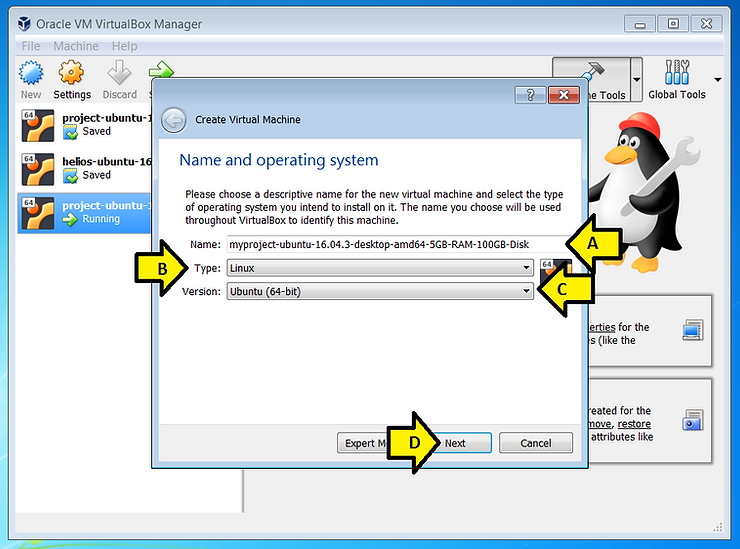
Task: Open Global Tools in the manager toolbar
Action: click(x=677, y=79)
